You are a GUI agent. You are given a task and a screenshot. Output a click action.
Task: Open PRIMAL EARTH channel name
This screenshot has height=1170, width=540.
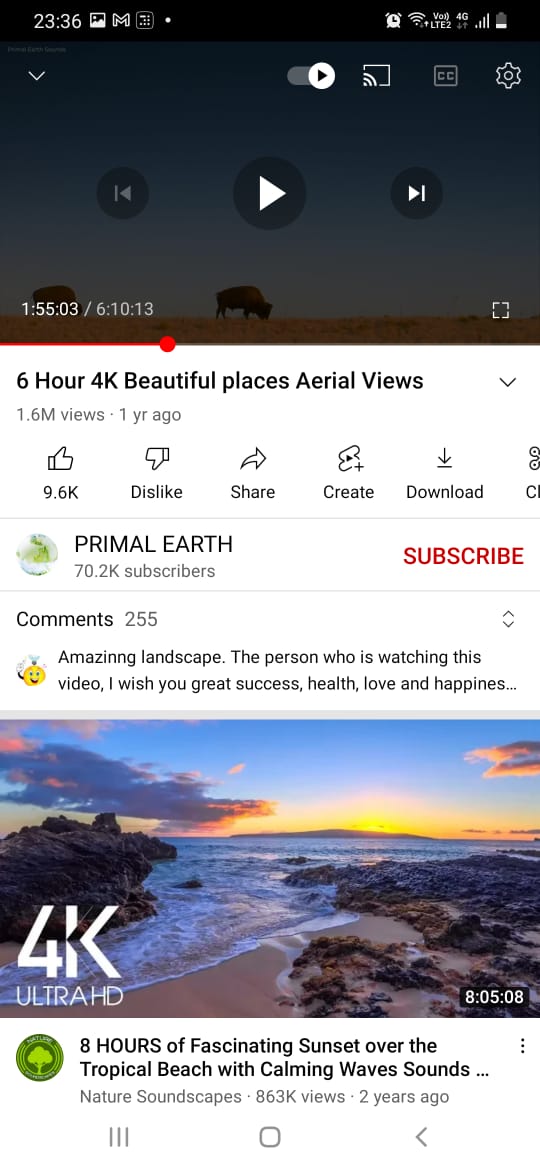pos(154,545)
